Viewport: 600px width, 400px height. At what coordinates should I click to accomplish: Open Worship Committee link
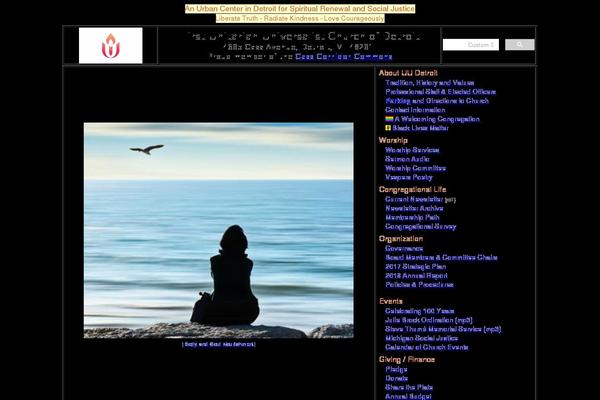click(415, 168)
